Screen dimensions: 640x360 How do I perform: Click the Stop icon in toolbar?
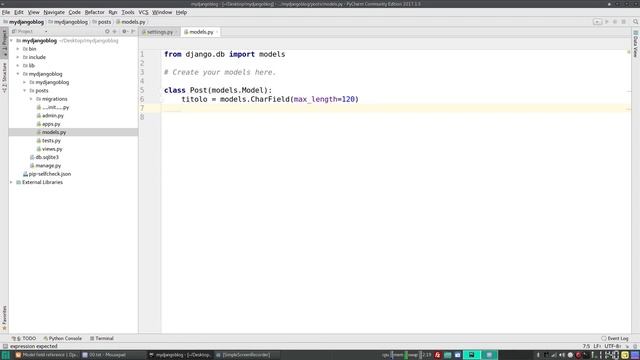[624, 22]
